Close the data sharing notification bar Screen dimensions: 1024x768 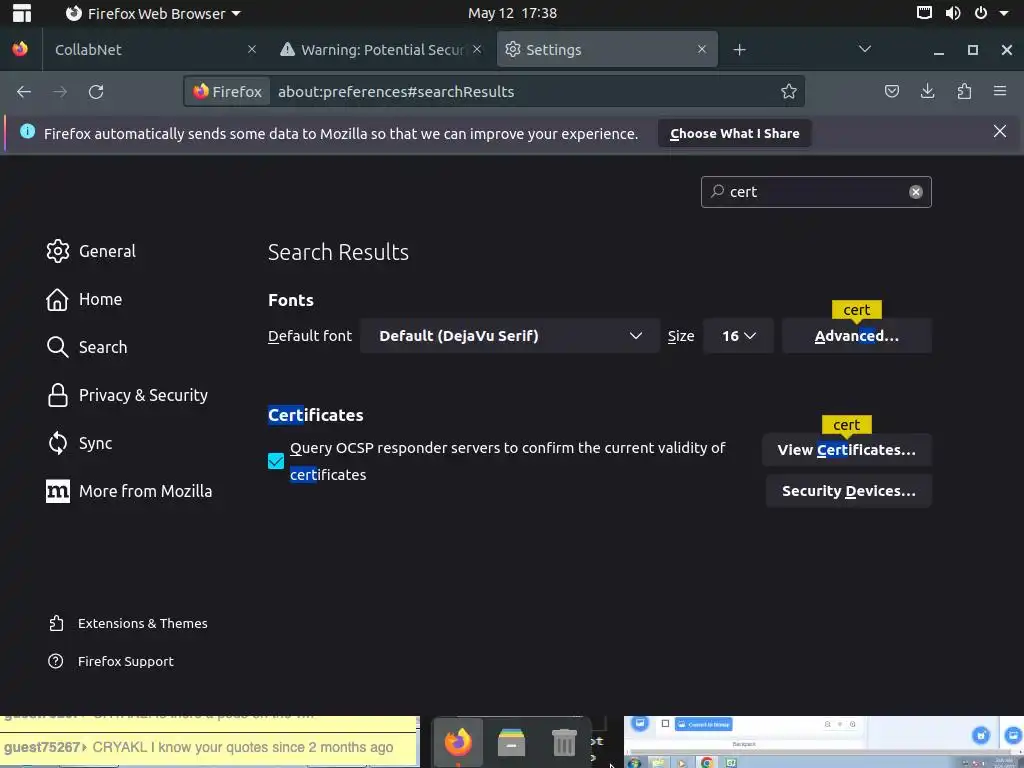[x=999, y=131]
